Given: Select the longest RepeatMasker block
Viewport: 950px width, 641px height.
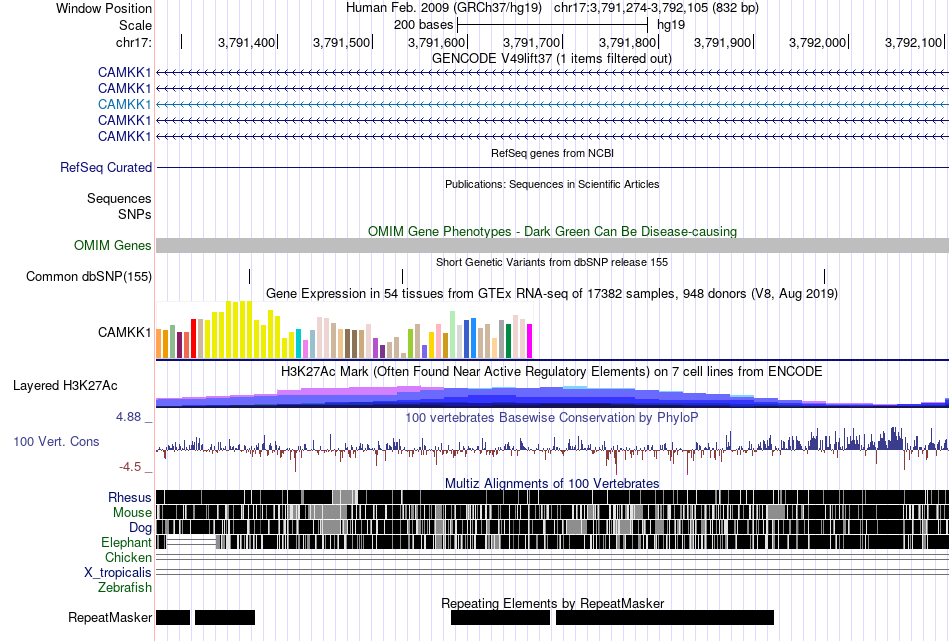Looking at the screenshot, I should 665,617.
